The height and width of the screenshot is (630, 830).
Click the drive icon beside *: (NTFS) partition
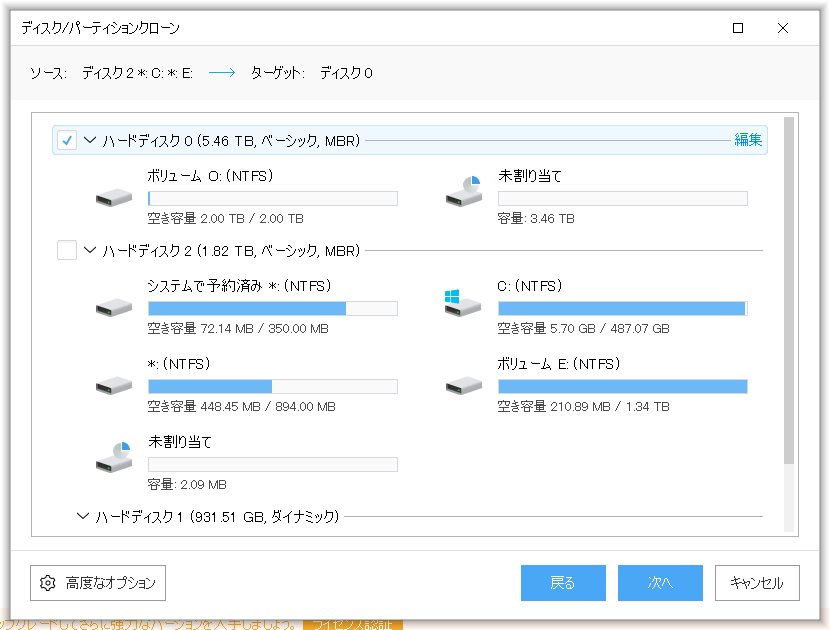click(x=113, y=385)
